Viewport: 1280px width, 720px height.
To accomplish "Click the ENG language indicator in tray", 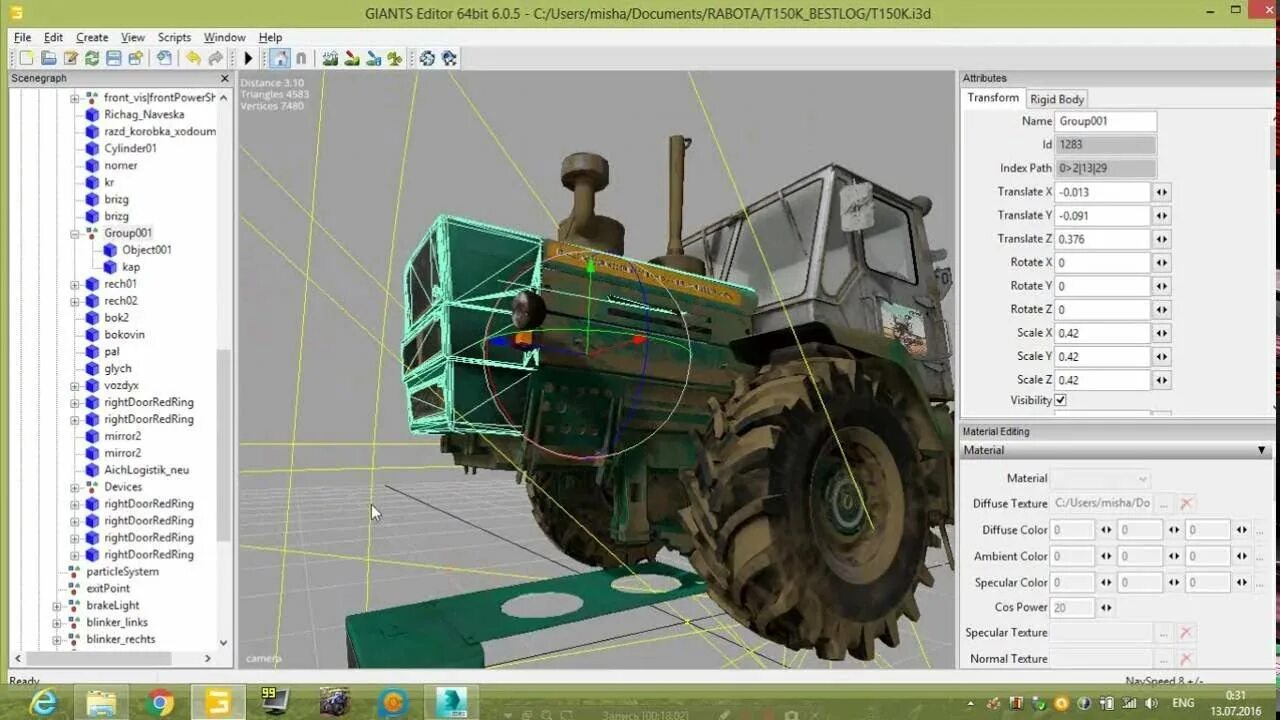I will (x=1183, y=703).
